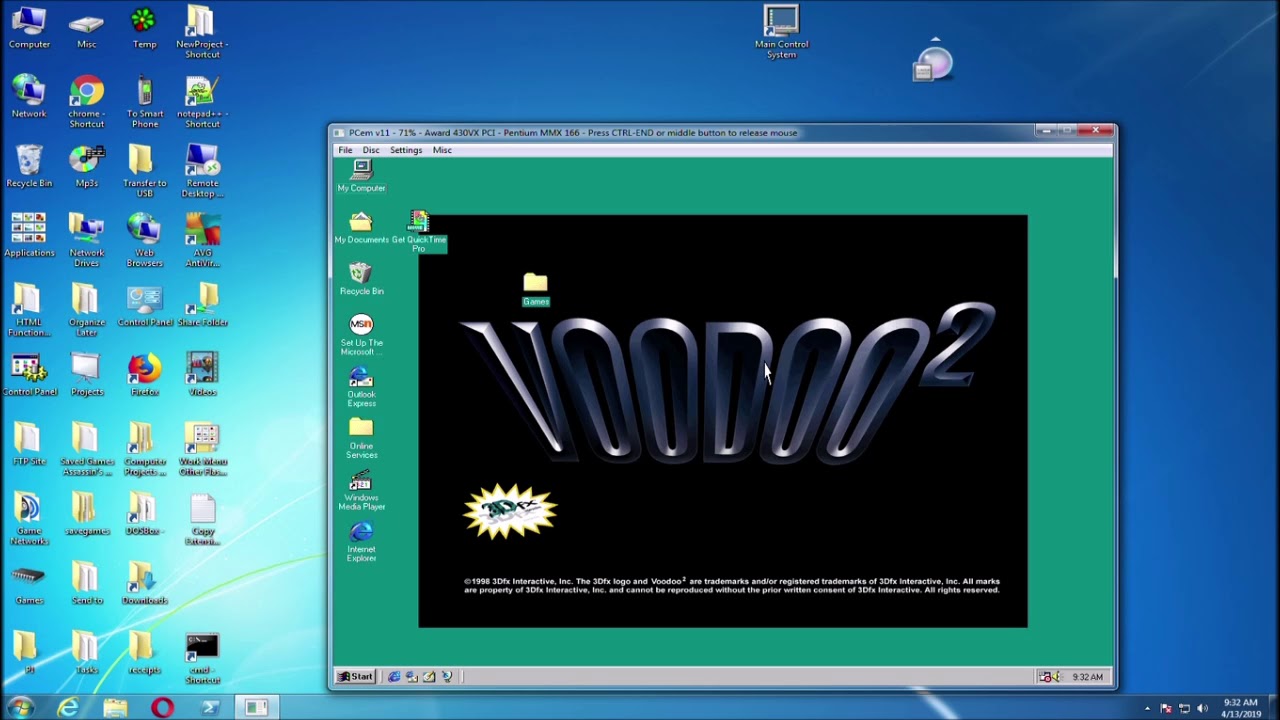
Task: Select My Computer icon in emulated desktop
Action: 361,176
